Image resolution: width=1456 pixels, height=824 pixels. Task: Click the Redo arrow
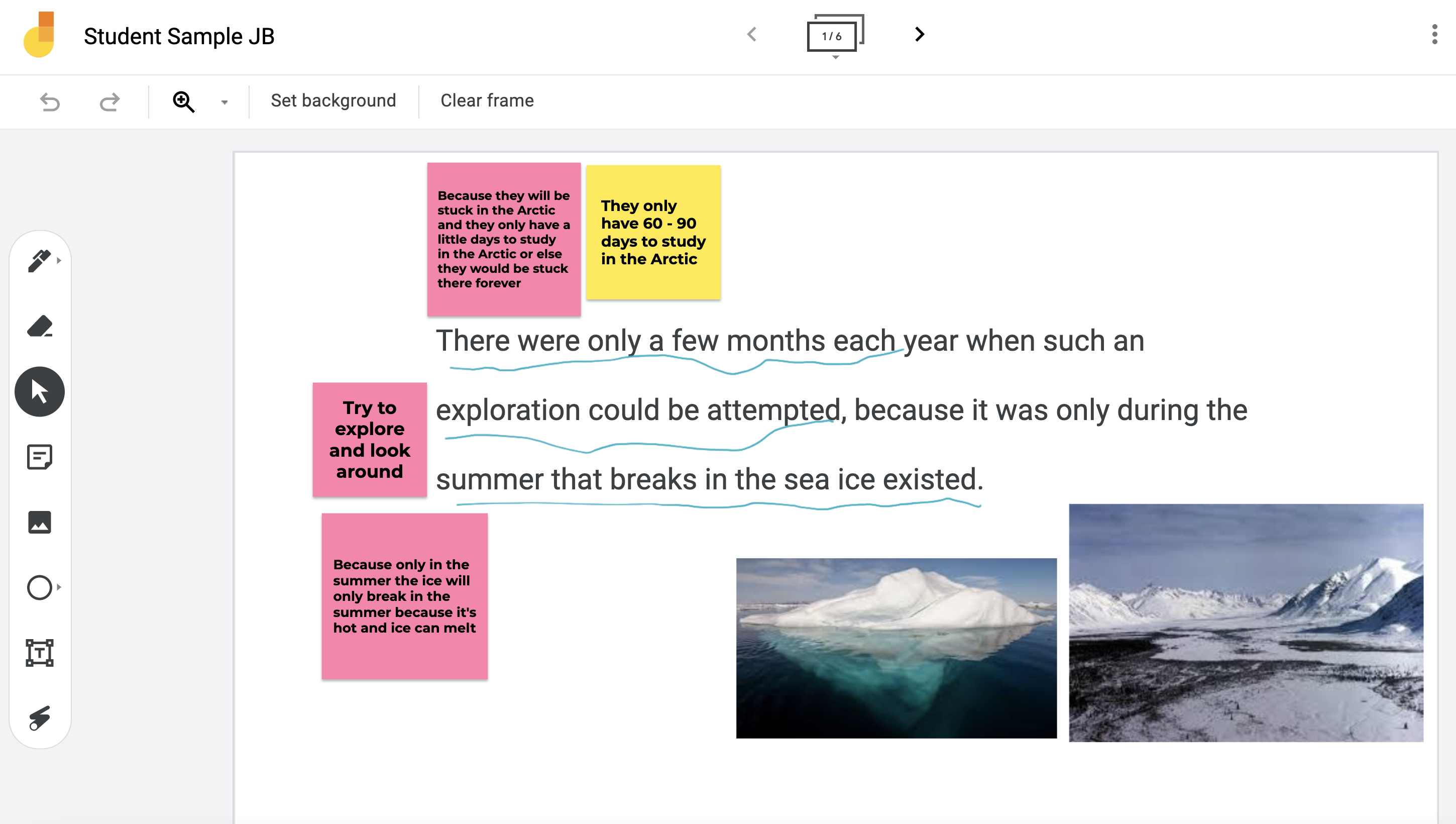coord(109,102)
